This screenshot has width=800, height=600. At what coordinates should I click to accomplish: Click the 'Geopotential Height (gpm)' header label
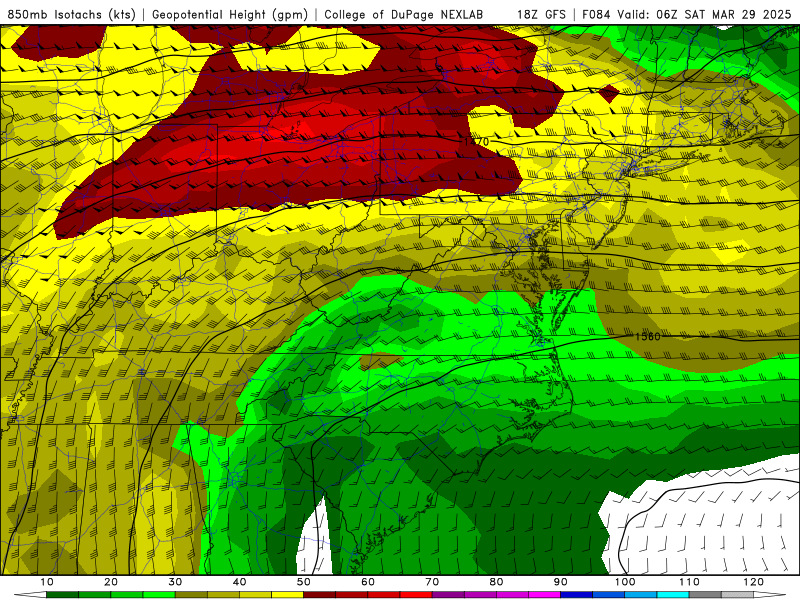point(230,14)
